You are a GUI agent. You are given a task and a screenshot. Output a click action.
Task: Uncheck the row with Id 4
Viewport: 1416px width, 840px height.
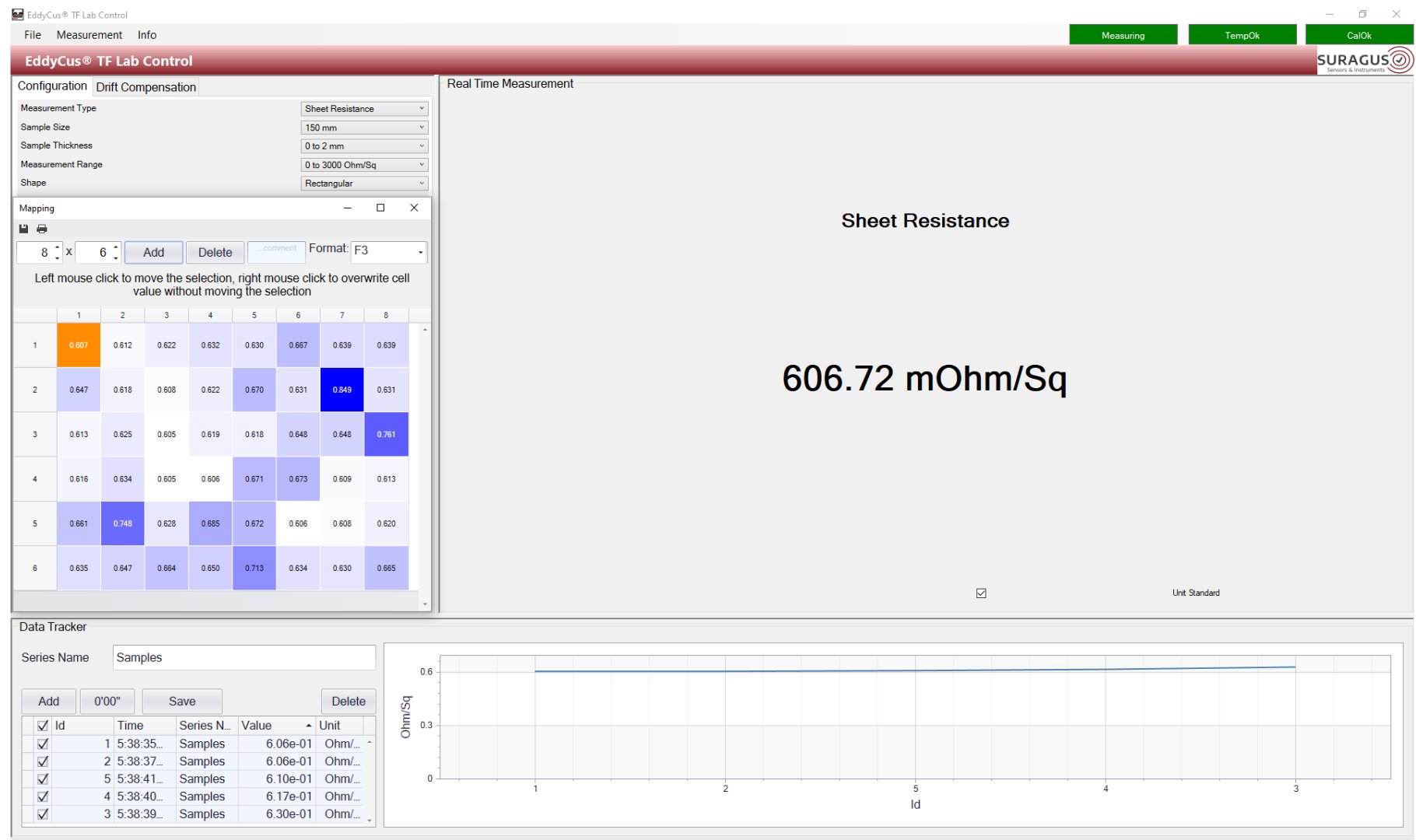tap(43, 796)
